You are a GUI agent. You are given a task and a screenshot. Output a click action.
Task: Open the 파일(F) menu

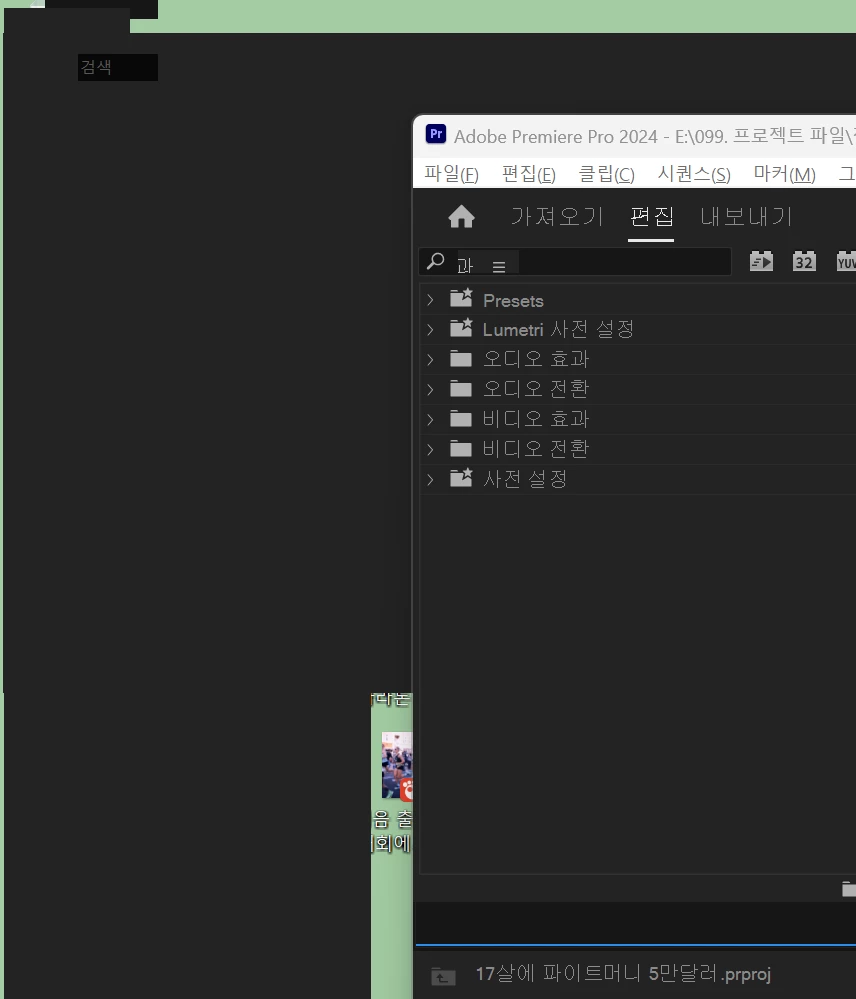(x=452, y=174)
